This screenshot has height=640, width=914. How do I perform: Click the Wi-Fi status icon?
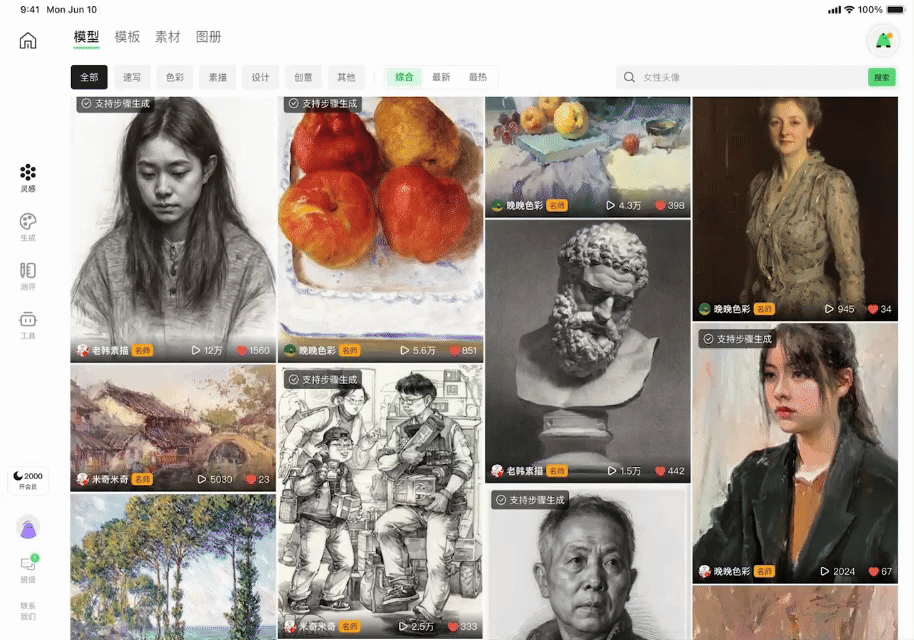pos(849,9)
